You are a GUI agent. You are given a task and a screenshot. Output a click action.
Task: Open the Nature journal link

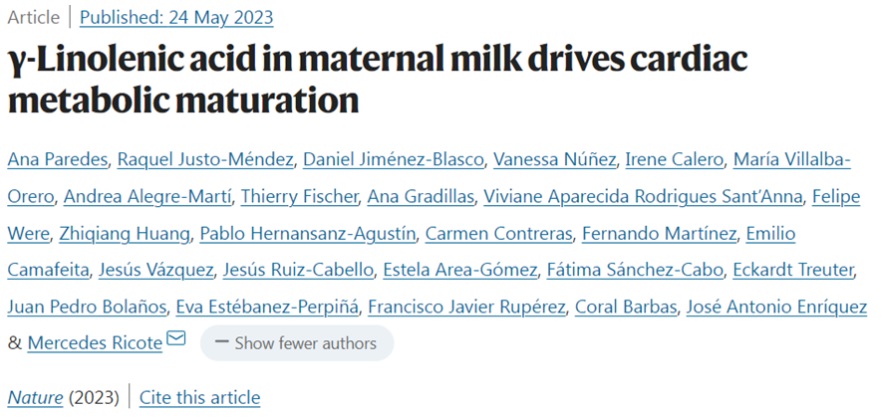[x=35, y=397]
